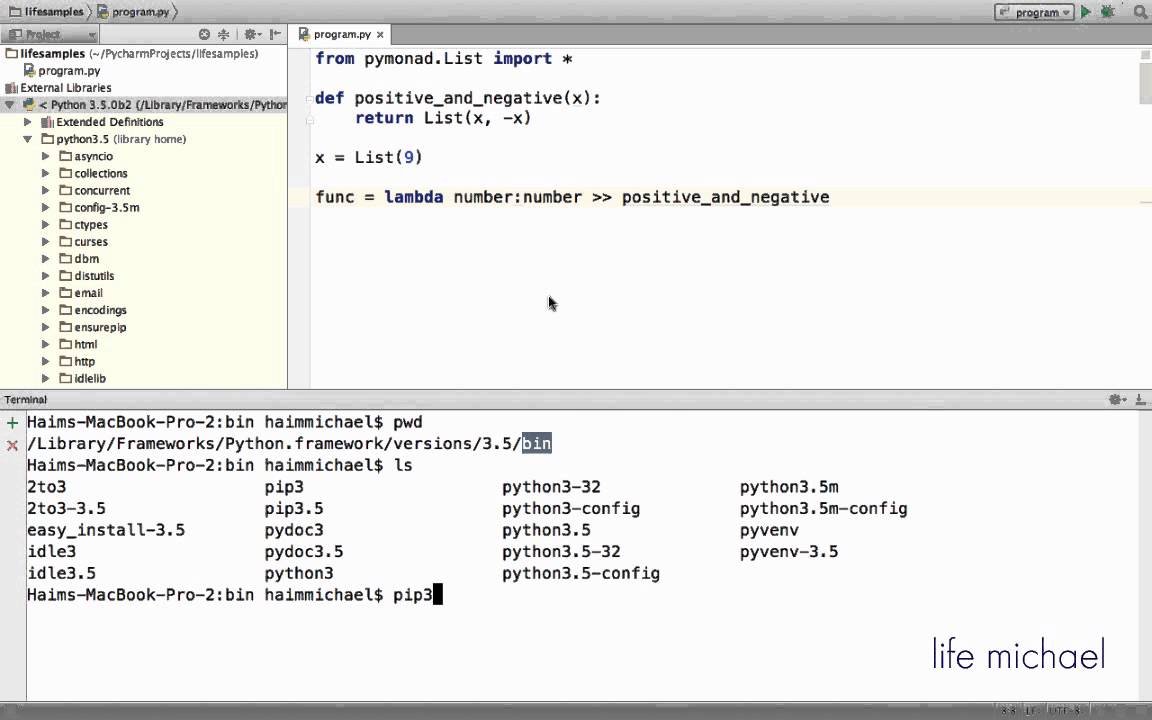Open Terminal panel gear settings

pos(1117,400)
